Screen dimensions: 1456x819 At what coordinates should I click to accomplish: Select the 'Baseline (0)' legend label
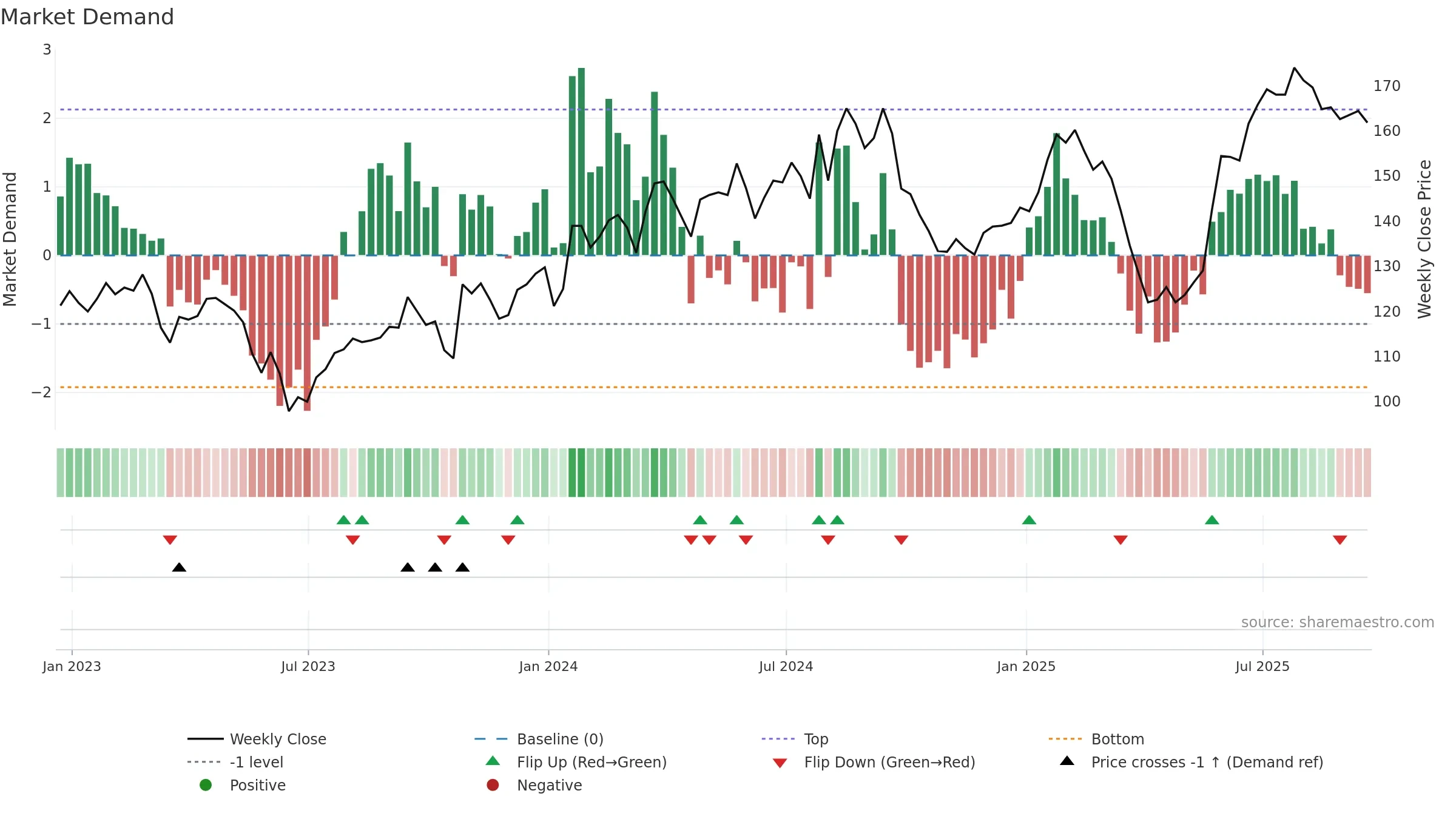[560, 739]
